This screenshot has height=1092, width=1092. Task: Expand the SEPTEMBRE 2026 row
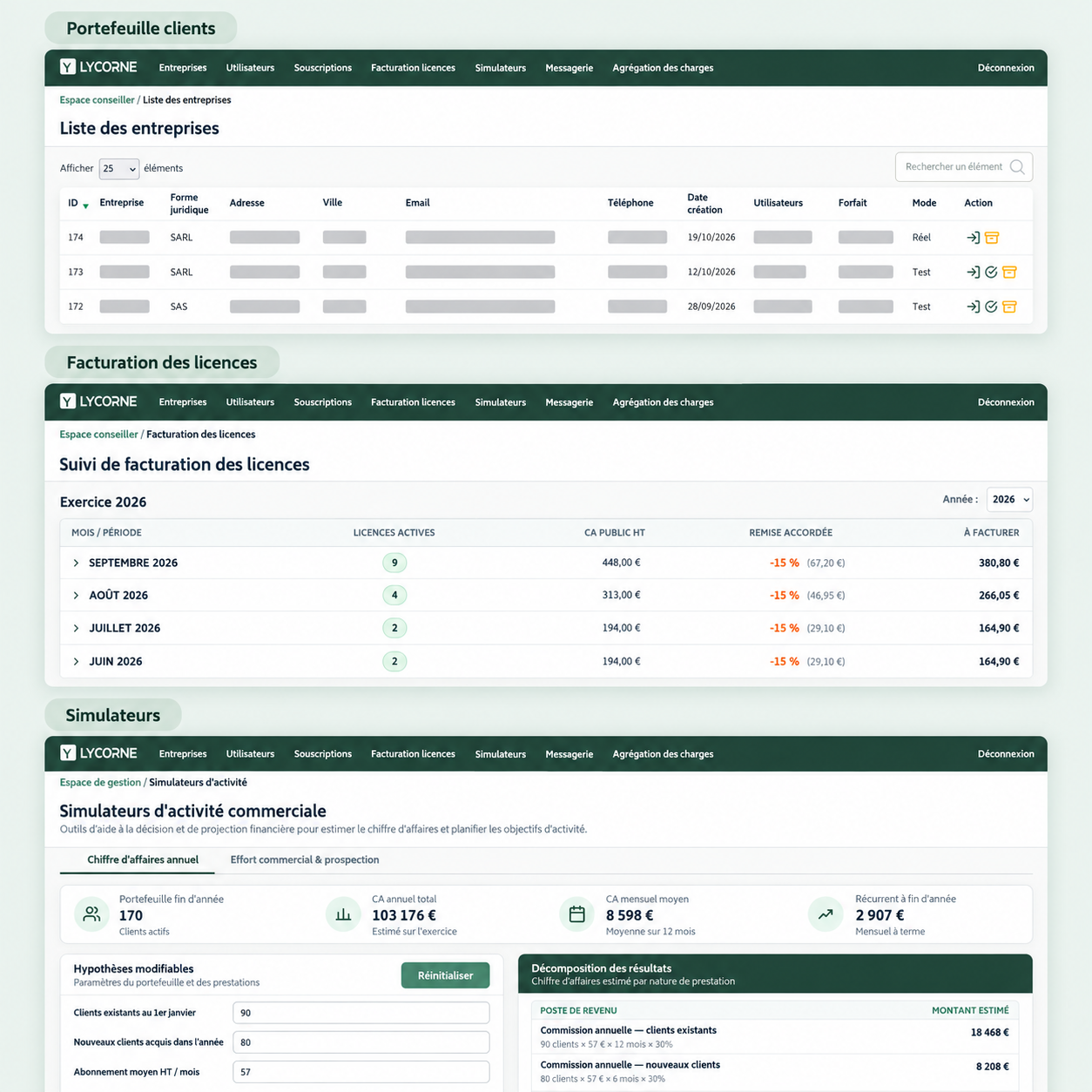click(76, 563)
